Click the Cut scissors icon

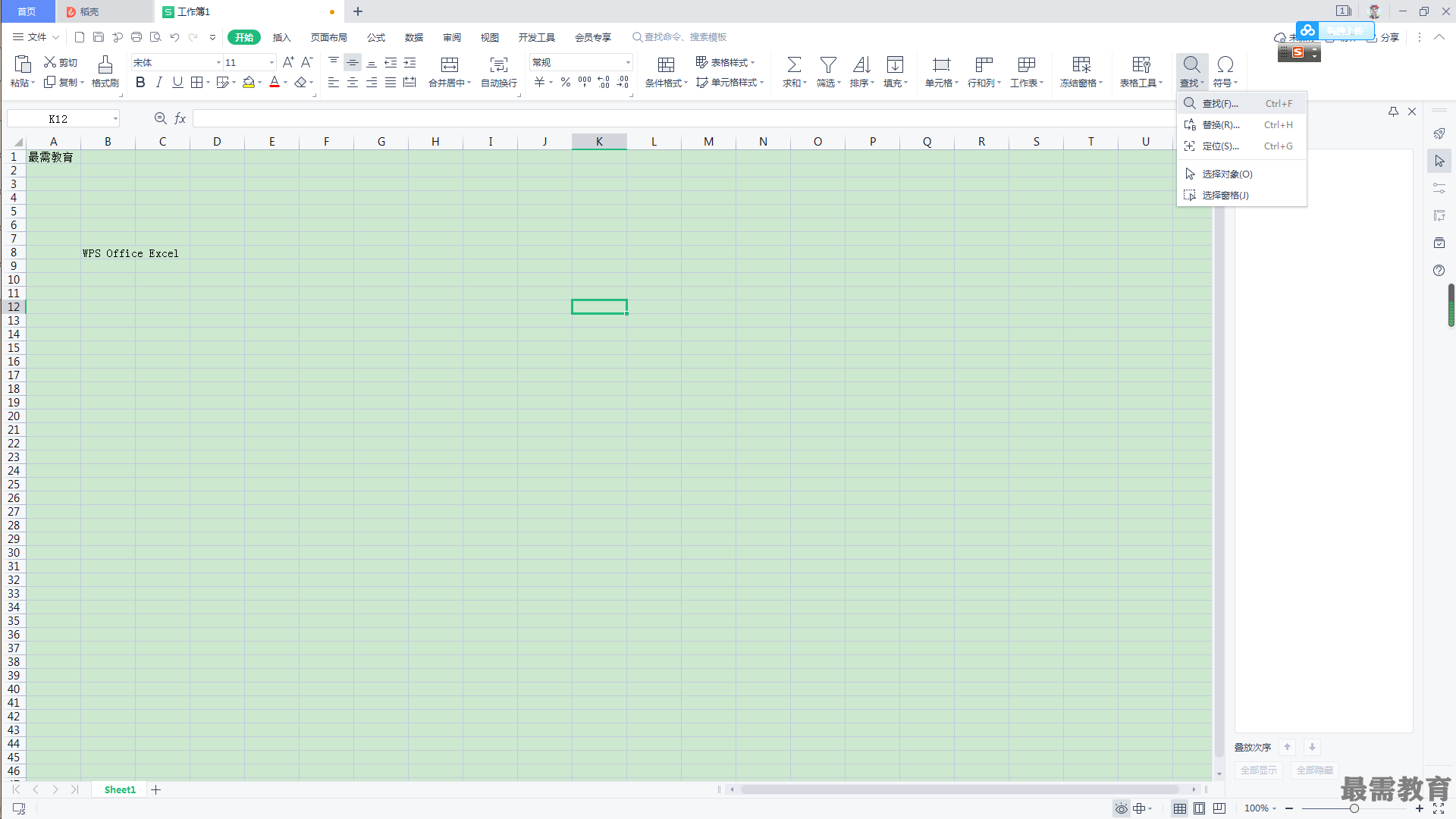click(50, 62)
